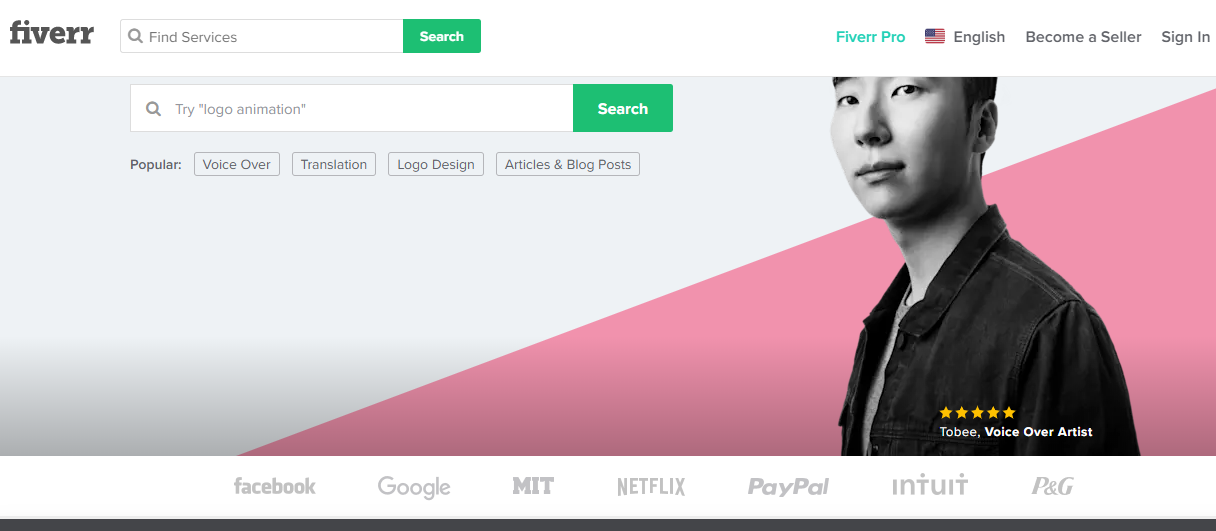The height and width of the screenshot is (531, 1216).
Task: Click the US flag language icon
Action: coord(935,36)
